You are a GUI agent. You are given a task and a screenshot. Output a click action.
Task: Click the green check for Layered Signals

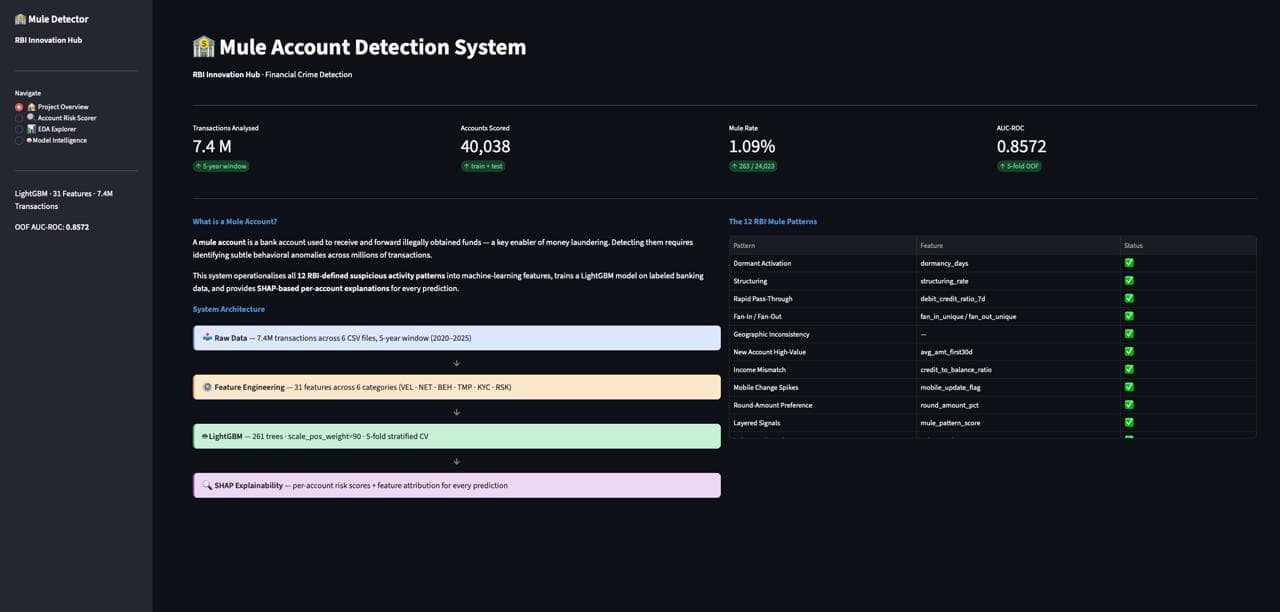coord(1129,423)
